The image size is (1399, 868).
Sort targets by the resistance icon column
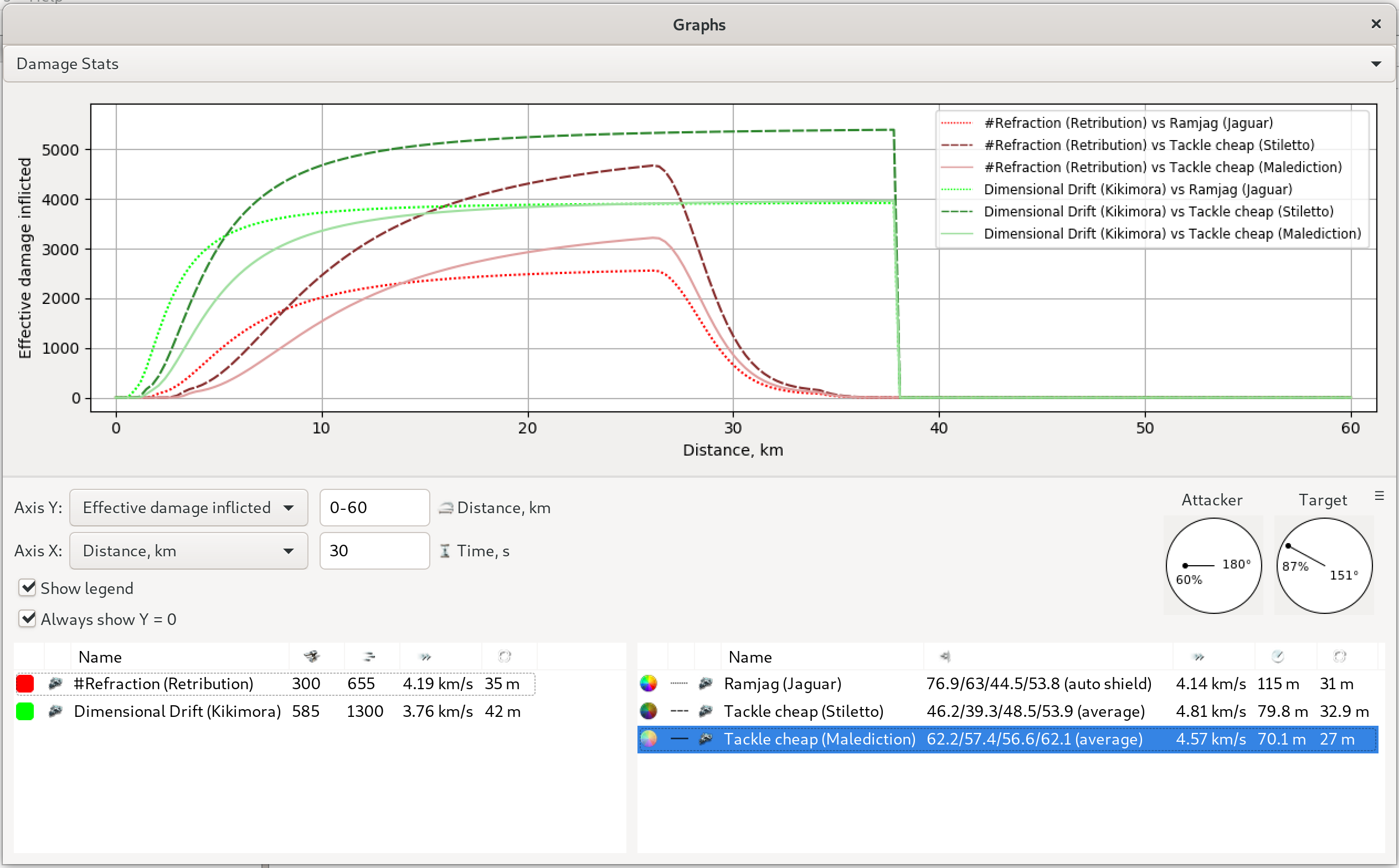(x=945, y=656)
